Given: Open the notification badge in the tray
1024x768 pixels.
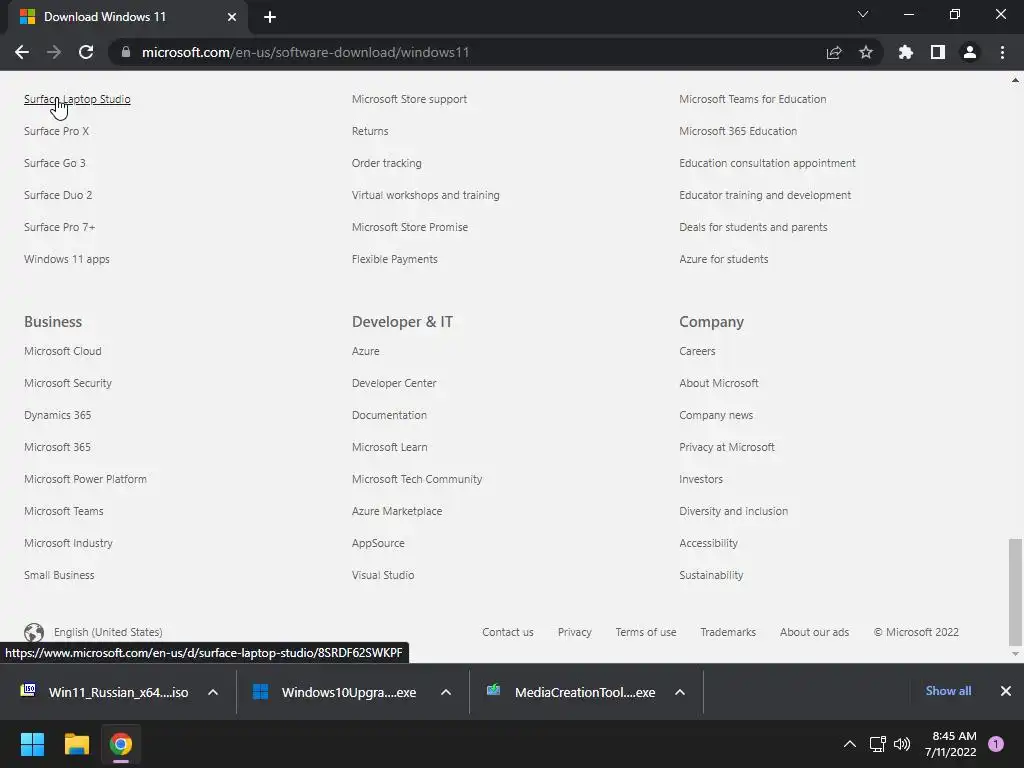Looking at the screenshot, I should coord(996,744).
